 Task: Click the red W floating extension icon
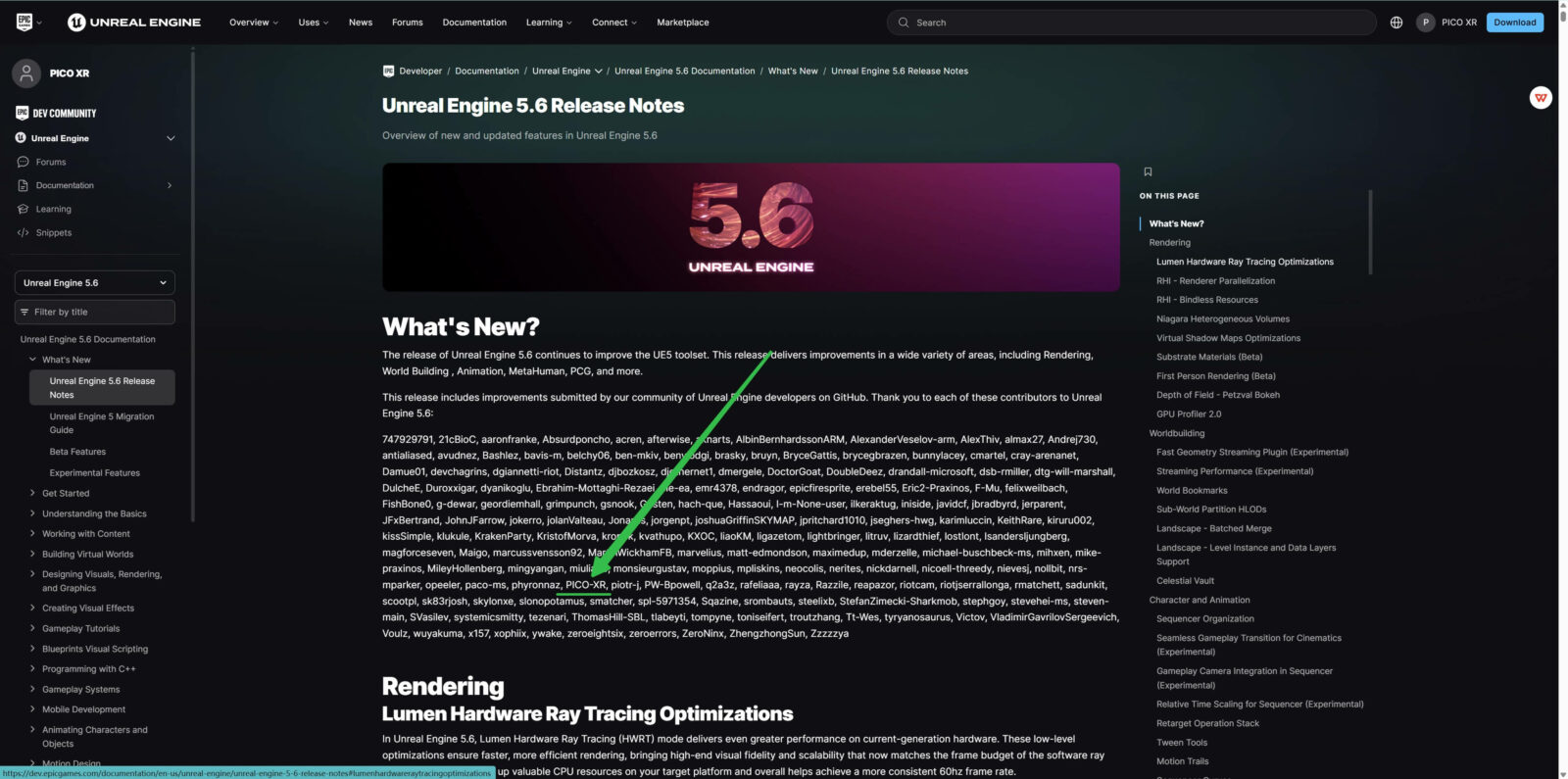coord(1541,97)
